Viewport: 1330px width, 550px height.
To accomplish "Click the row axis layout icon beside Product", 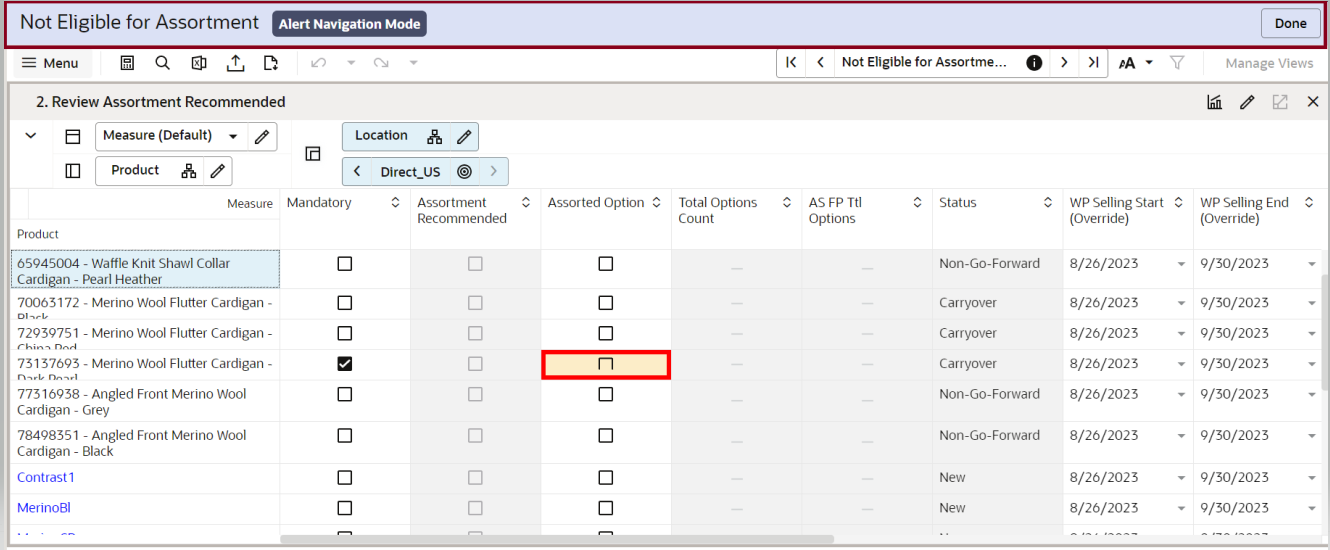I will 73,171.
